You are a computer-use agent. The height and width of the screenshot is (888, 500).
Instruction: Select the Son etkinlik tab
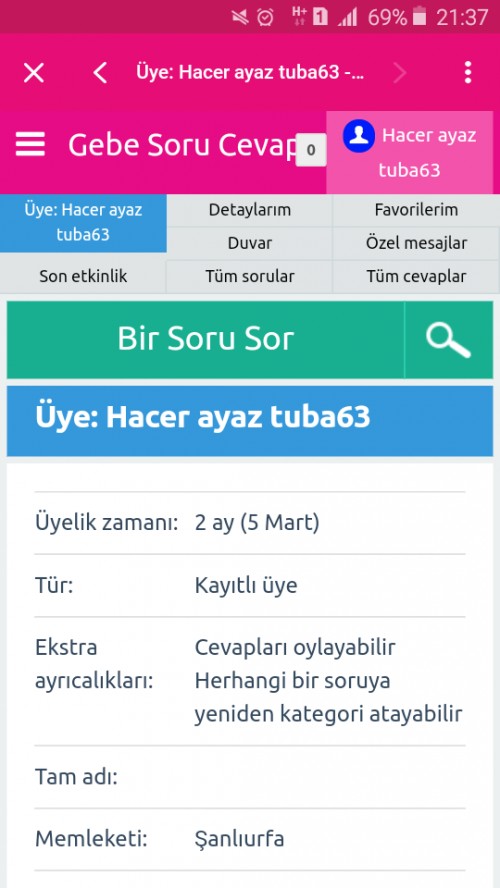83,276
